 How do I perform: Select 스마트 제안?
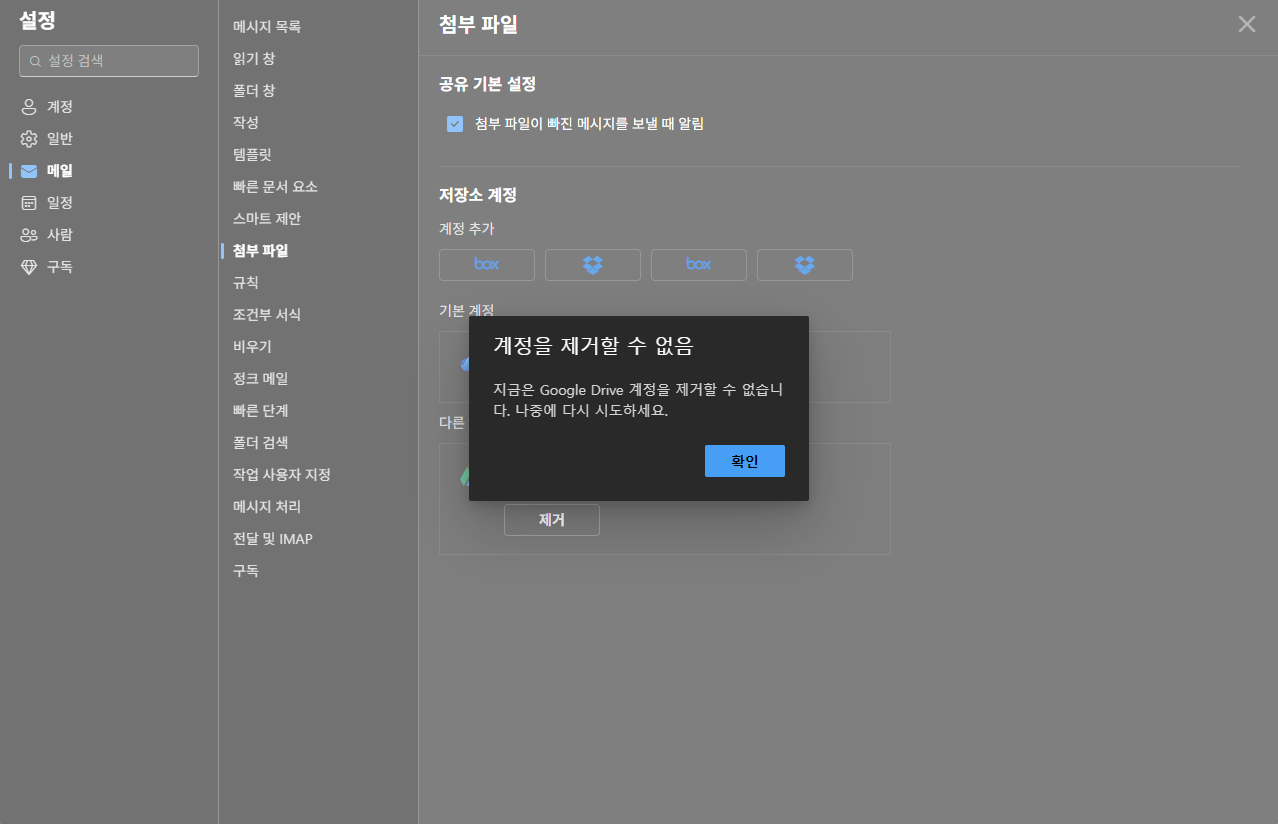point(267,218)
